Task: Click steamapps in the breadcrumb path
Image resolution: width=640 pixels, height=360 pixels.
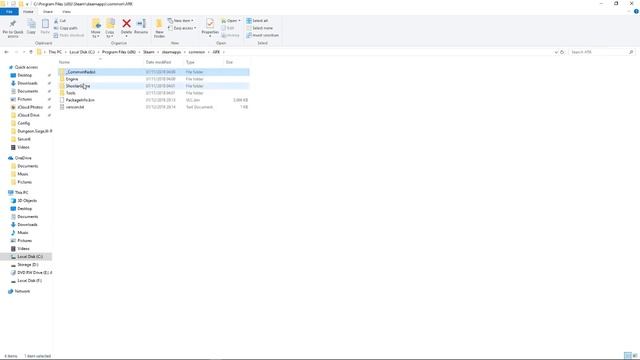Action: [x=171, y=52]
